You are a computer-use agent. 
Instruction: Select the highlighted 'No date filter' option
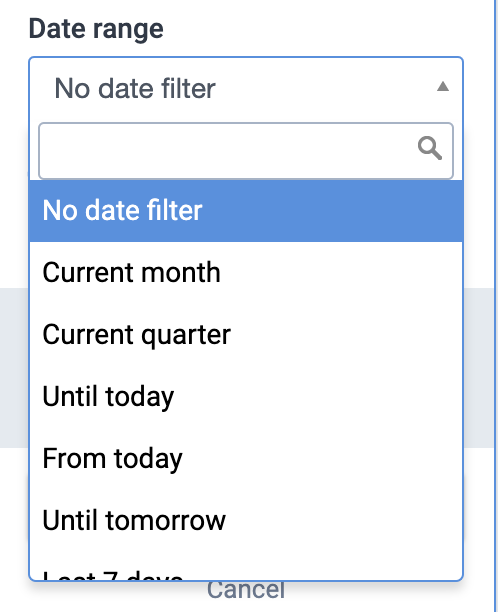[x=246, y=211]
